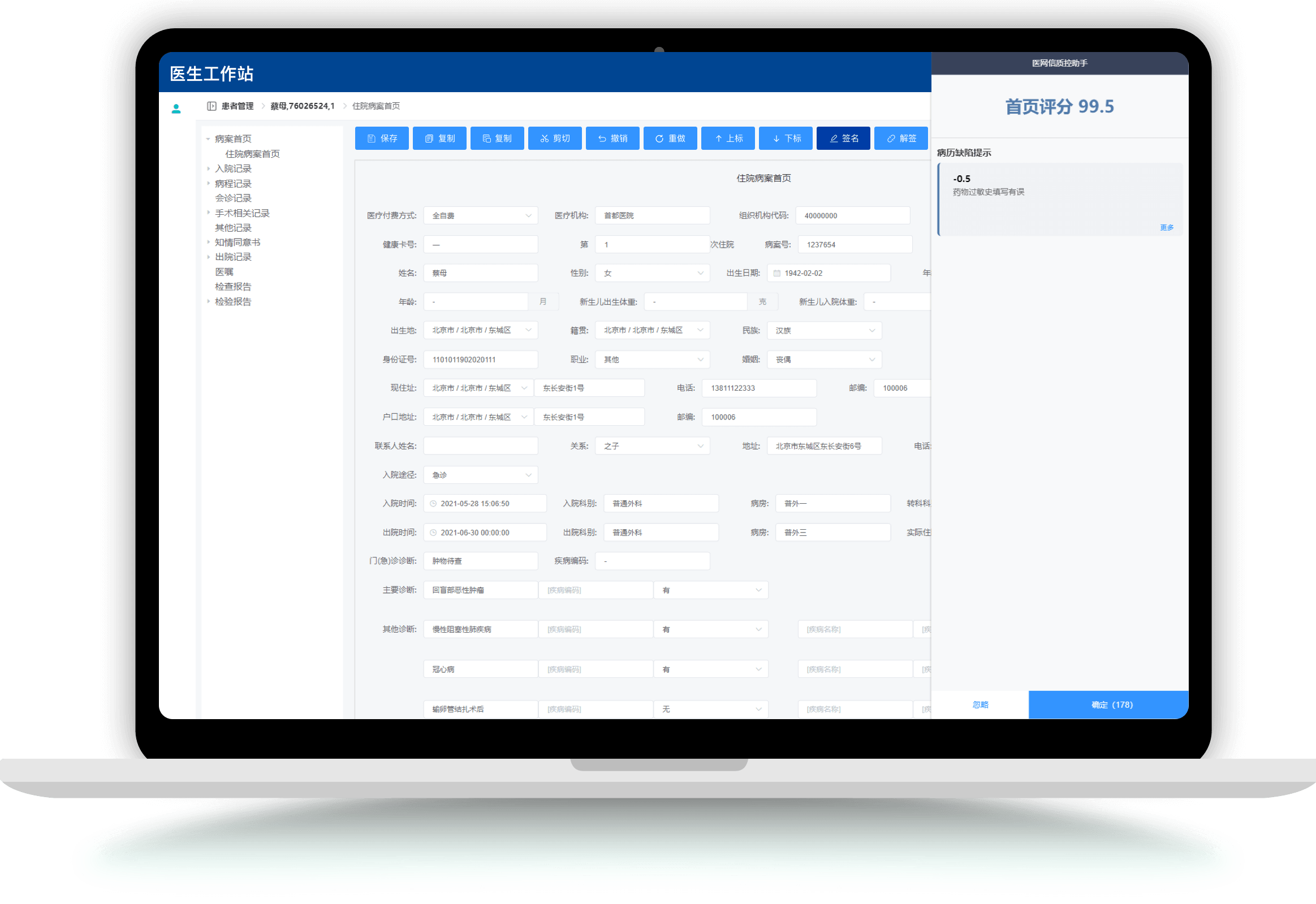Open the 职业 dropdown showing 其他
The width and height of the screenshot is (1316, 904).
coord(652,360)
